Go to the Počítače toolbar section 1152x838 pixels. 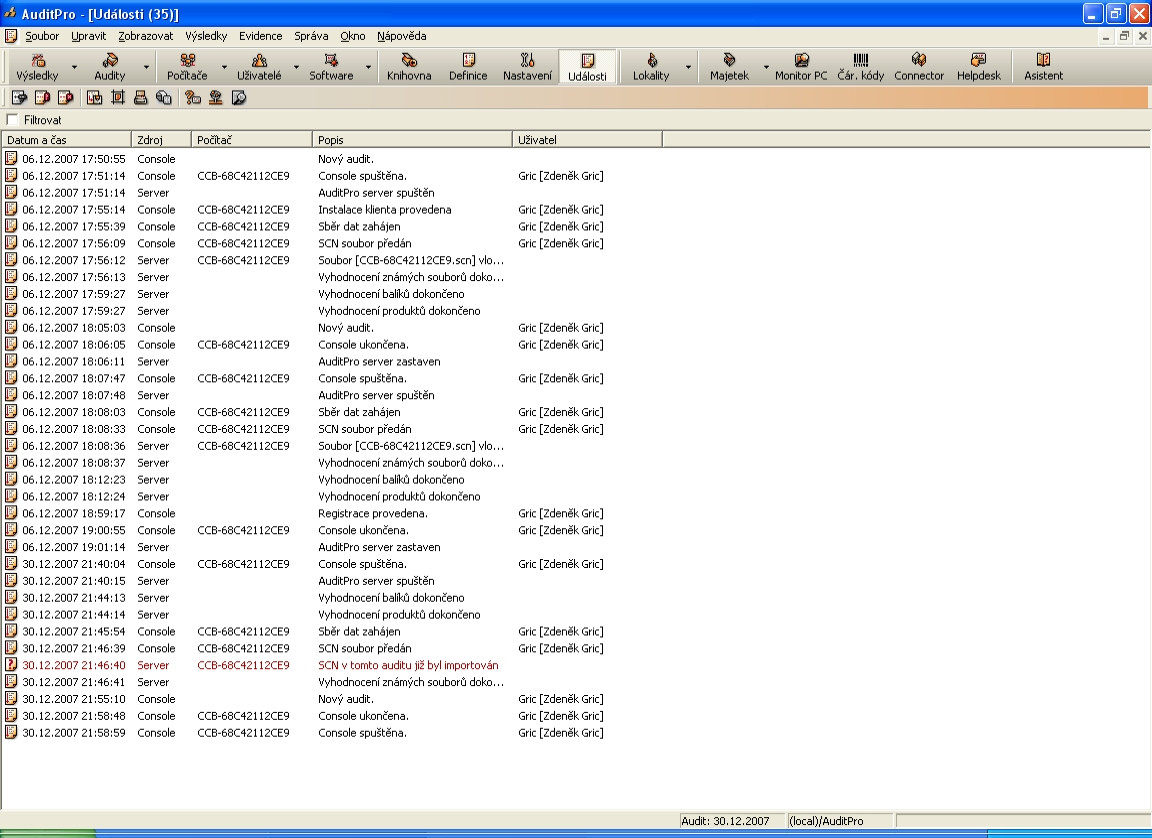187,67
